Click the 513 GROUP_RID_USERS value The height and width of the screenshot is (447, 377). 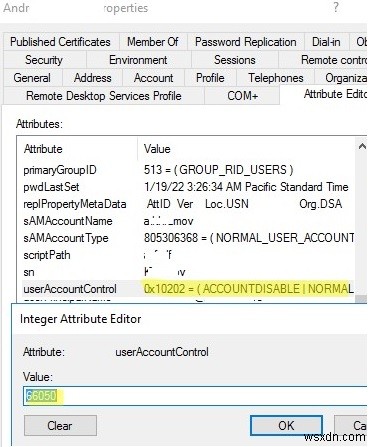tap(218, 170)
